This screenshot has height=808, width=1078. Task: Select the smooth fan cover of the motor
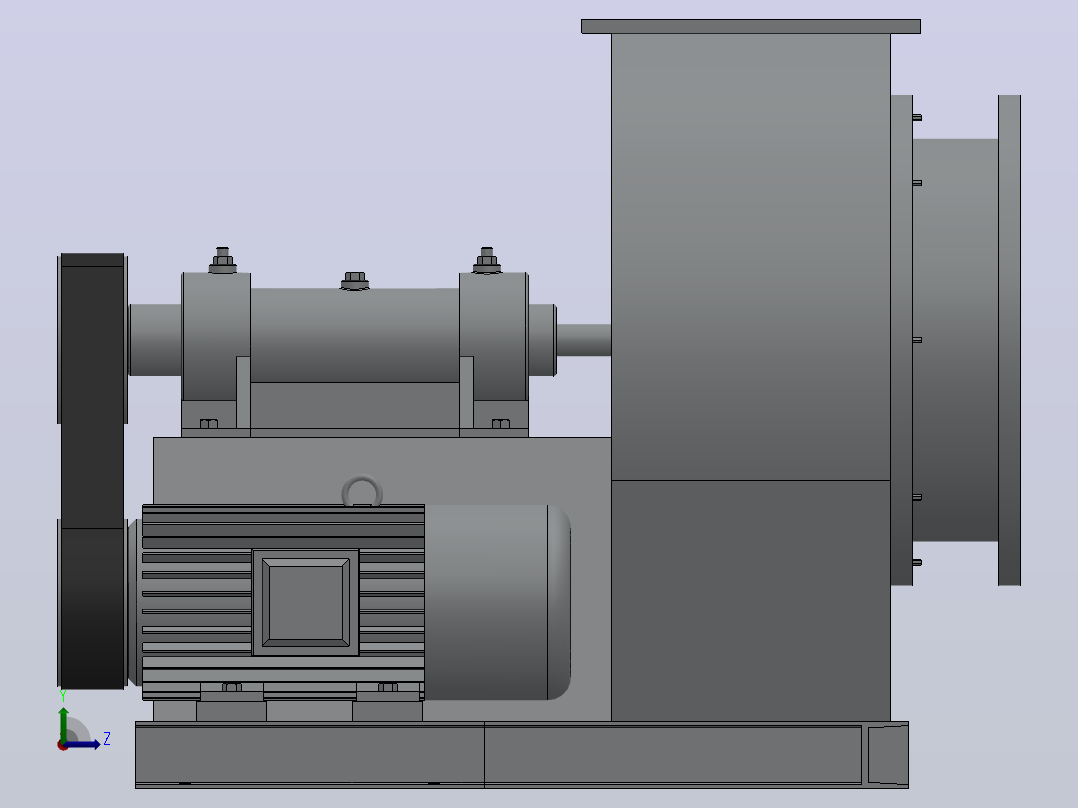click(x=497, y=602)
